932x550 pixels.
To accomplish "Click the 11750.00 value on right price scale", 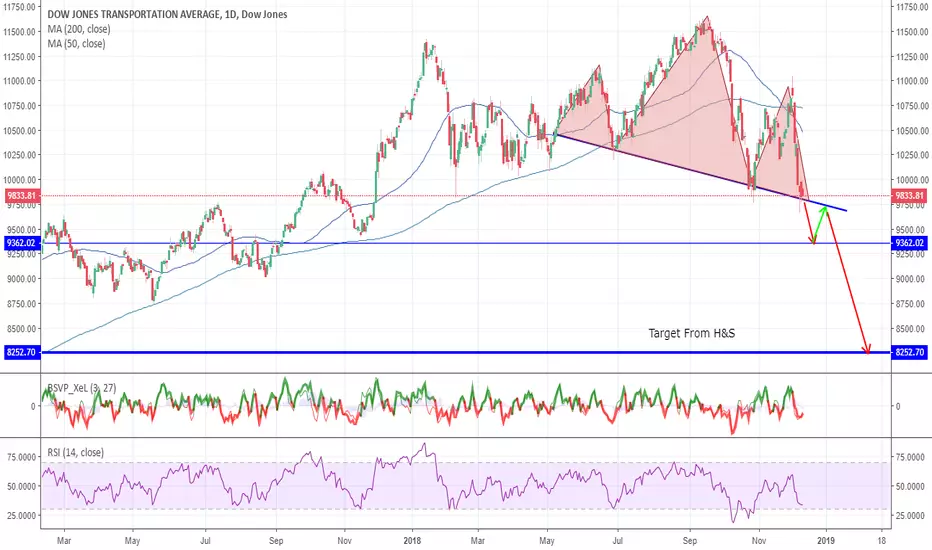I will 912,7.
